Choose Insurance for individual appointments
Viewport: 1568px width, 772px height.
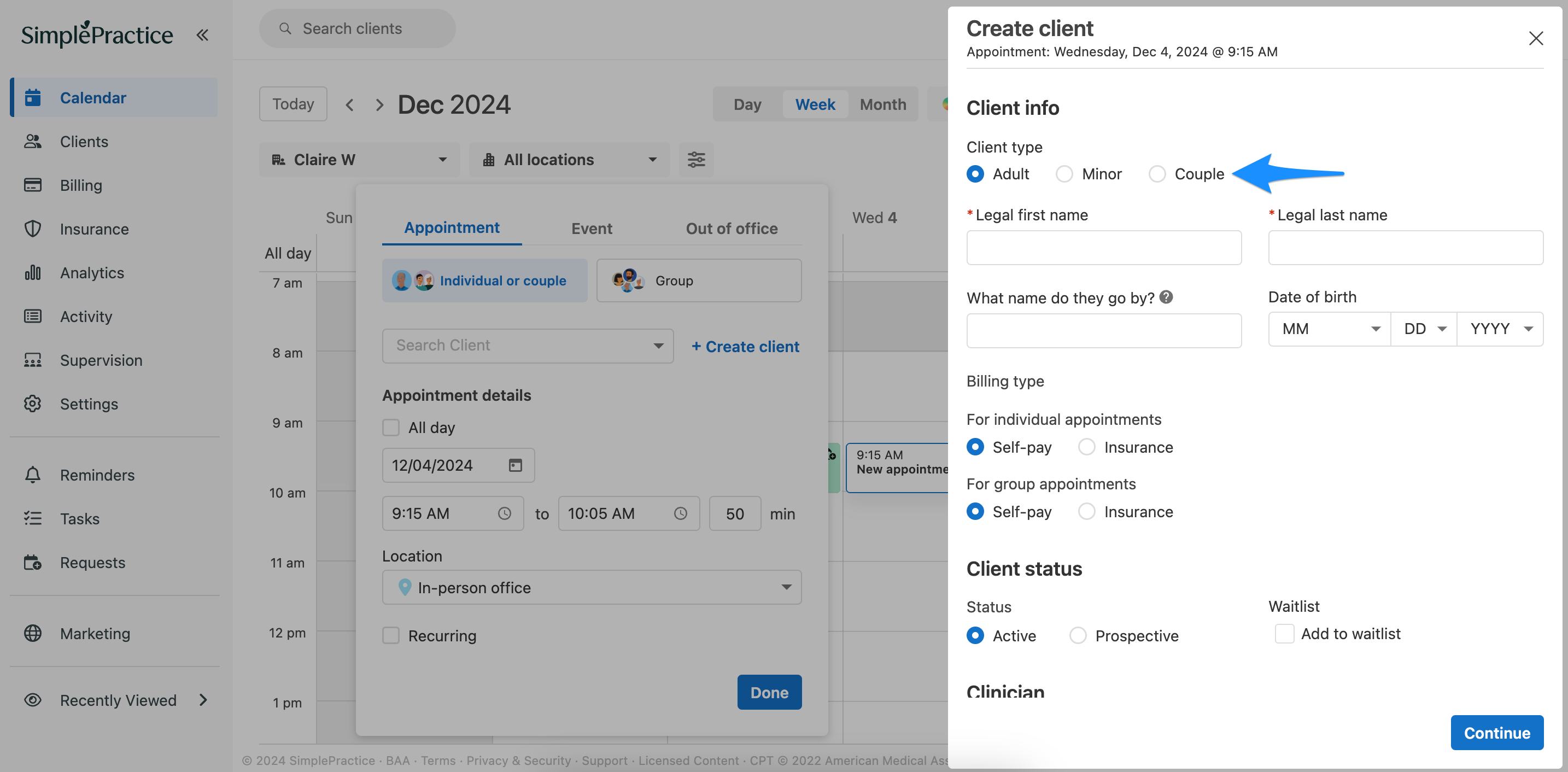(x=1086, y=447)
